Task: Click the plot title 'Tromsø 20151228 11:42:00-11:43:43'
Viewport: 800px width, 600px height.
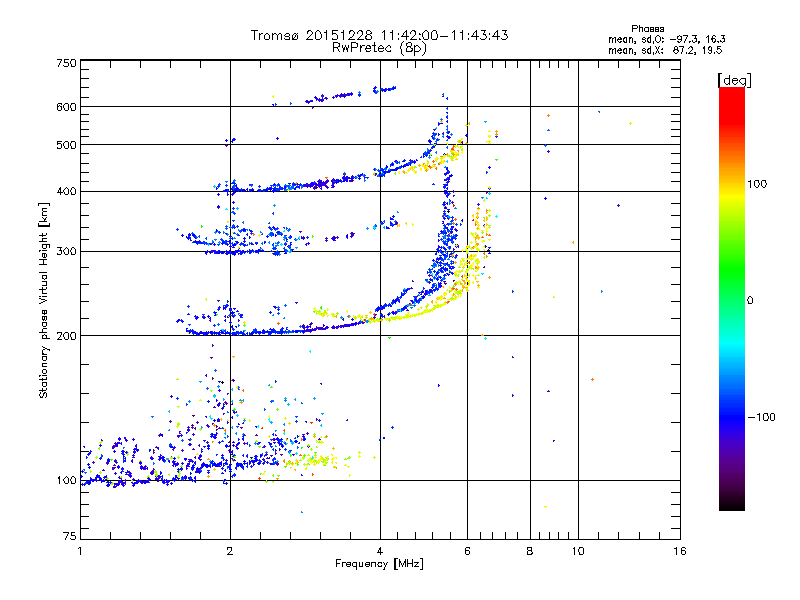Action: pos(379,35)
